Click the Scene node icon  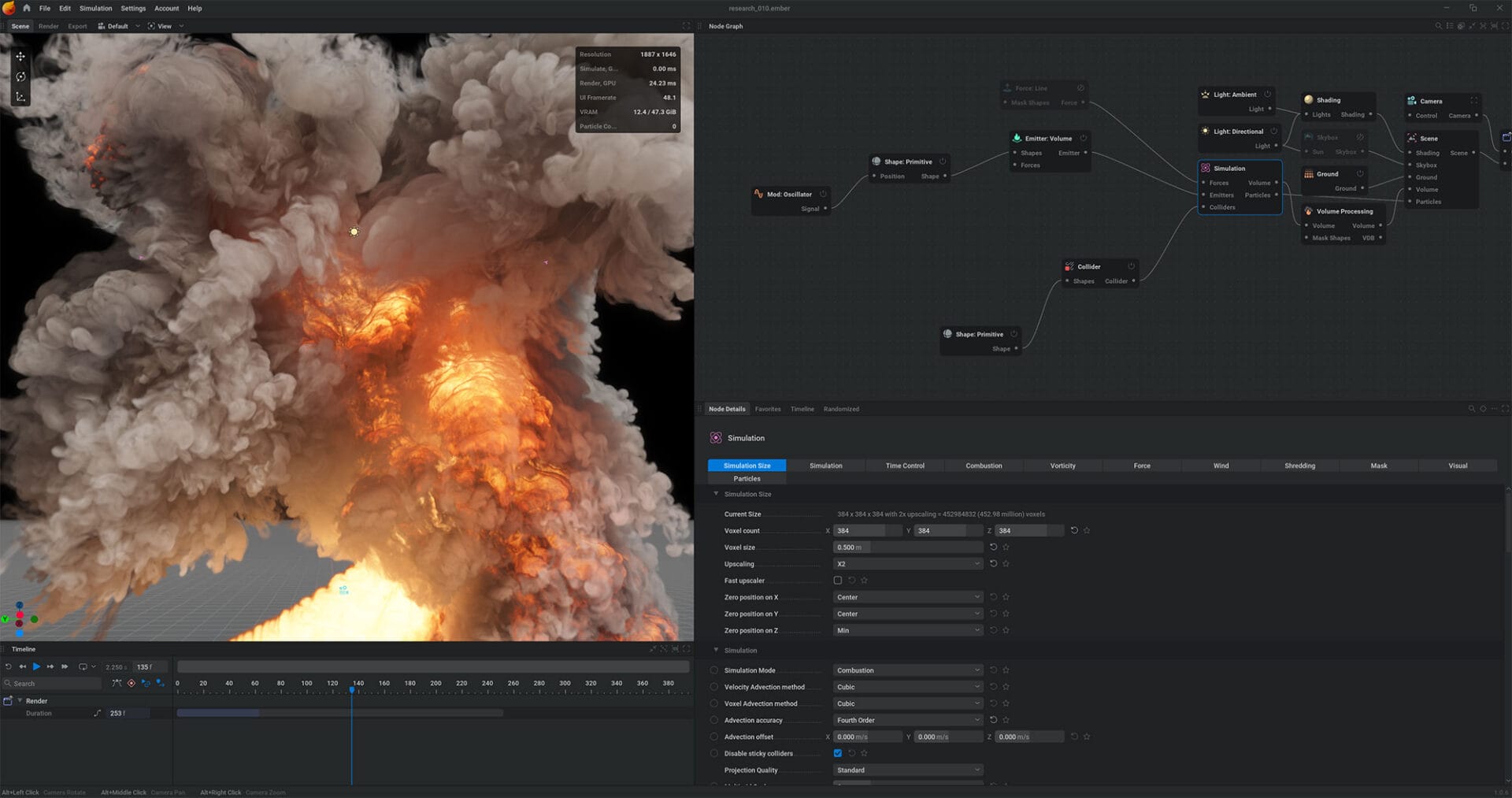(x=1412, y=138)
